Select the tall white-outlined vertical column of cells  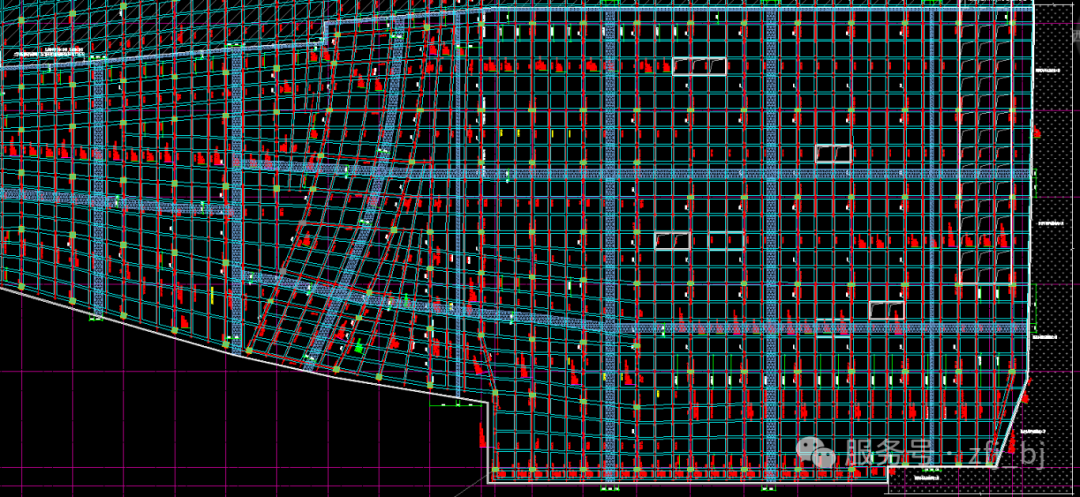[x=986, y=142]
